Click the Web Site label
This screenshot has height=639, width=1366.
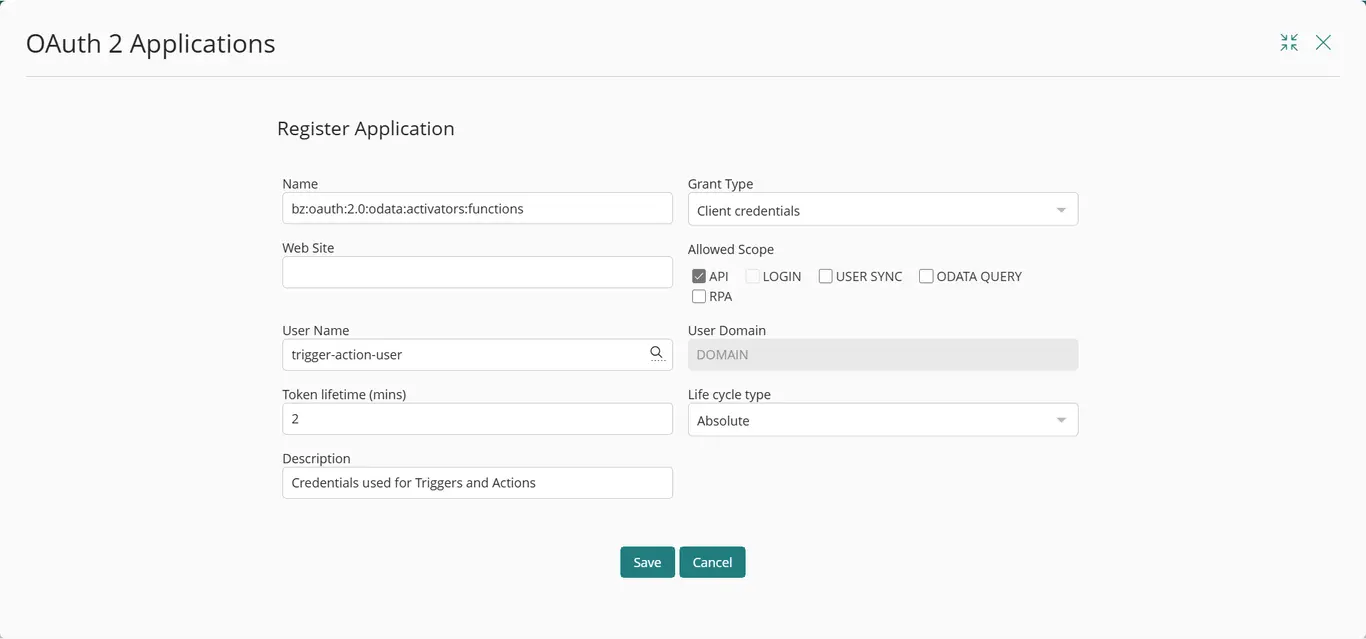coord(308,248)
